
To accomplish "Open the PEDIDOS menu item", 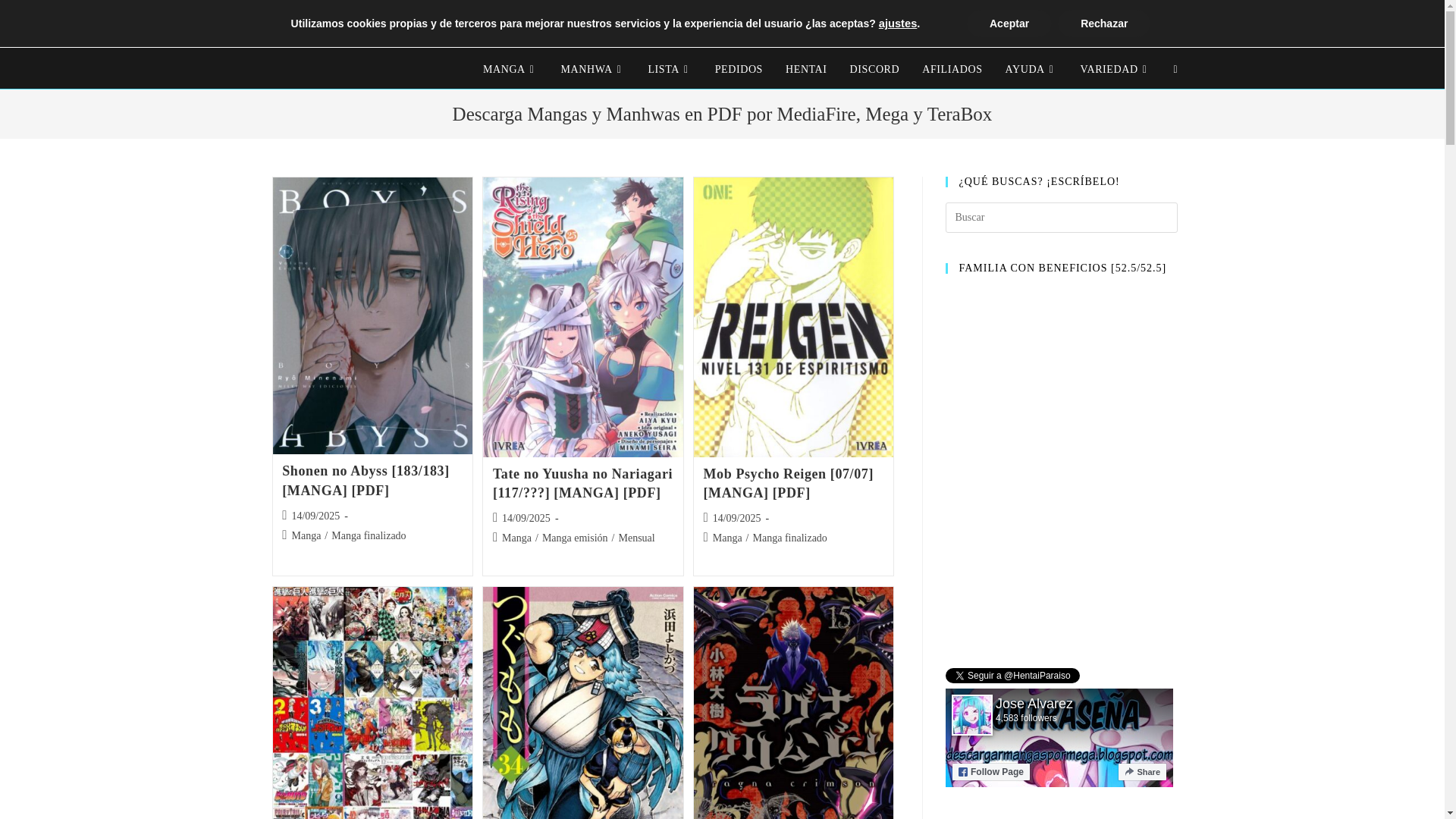I will point(739,69).
